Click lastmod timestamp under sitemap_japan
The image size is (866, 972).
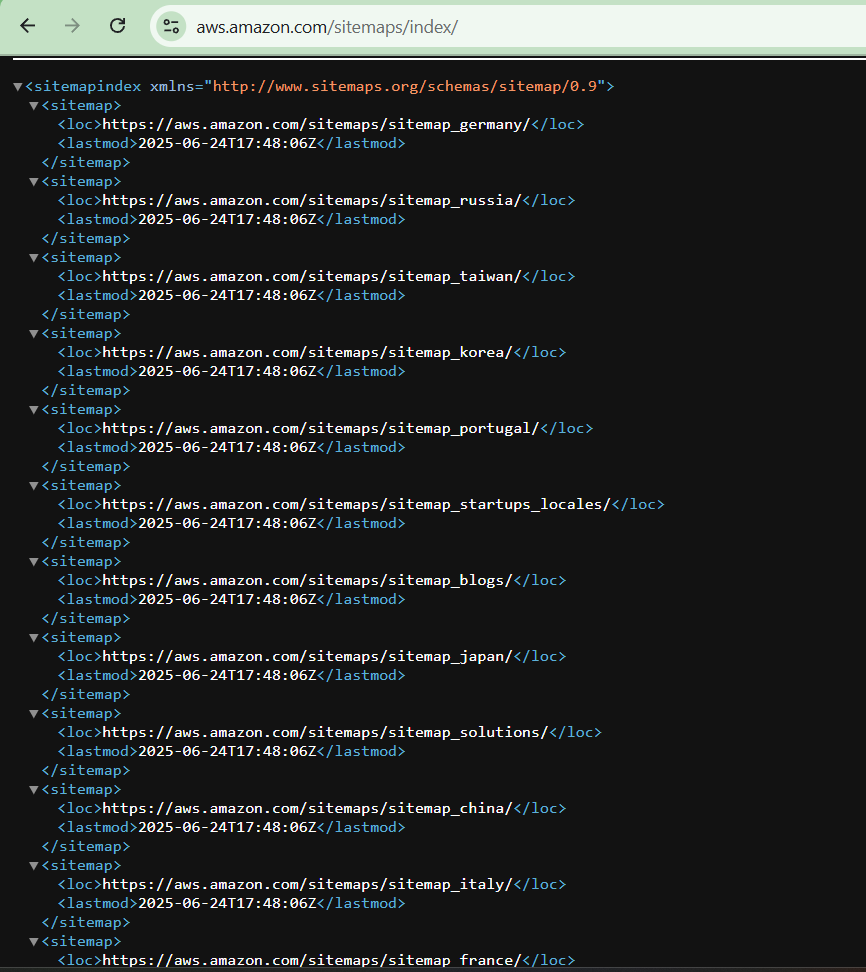(228, 676)
